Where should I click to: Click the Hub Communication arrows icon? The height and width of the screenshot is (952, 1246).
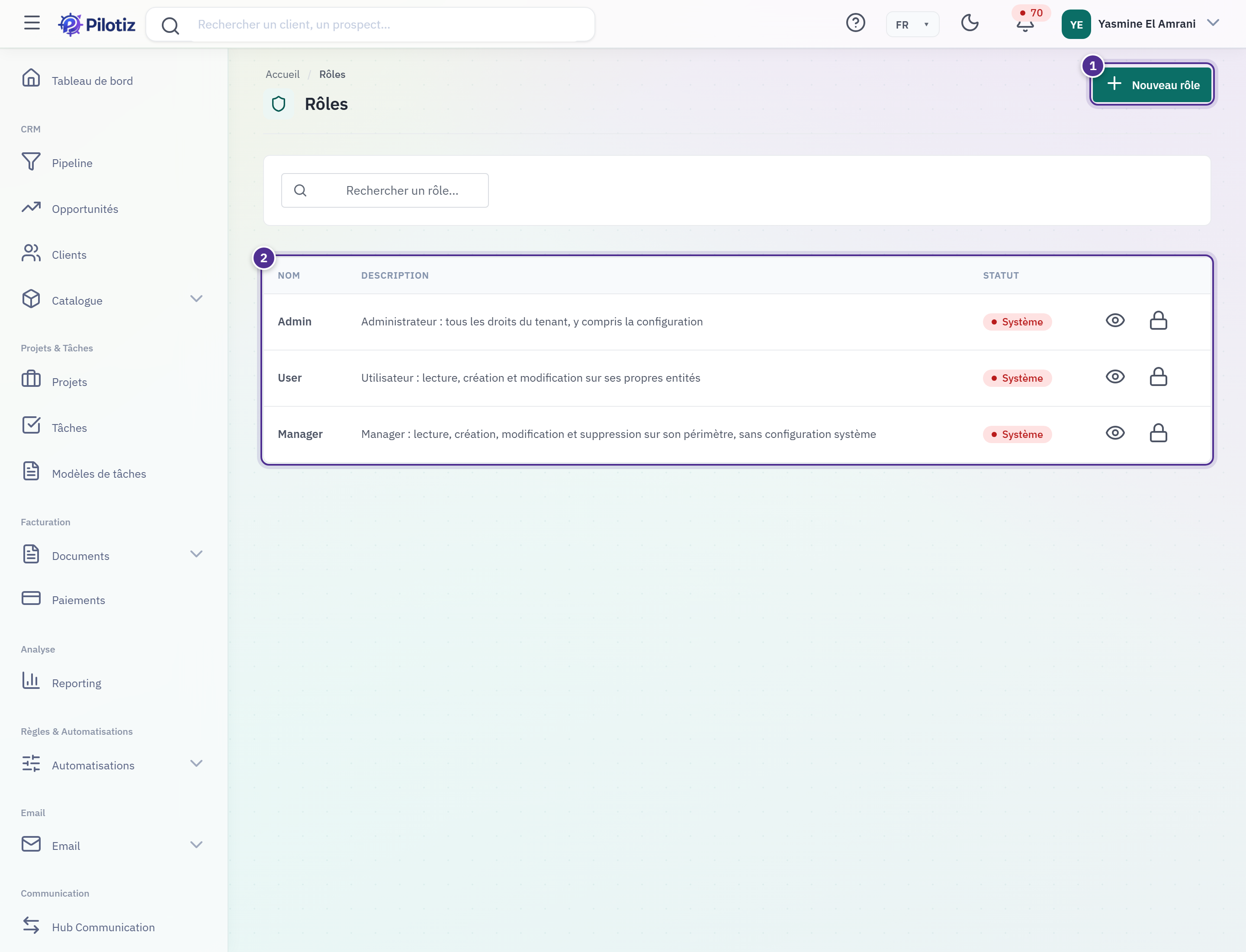31,925
